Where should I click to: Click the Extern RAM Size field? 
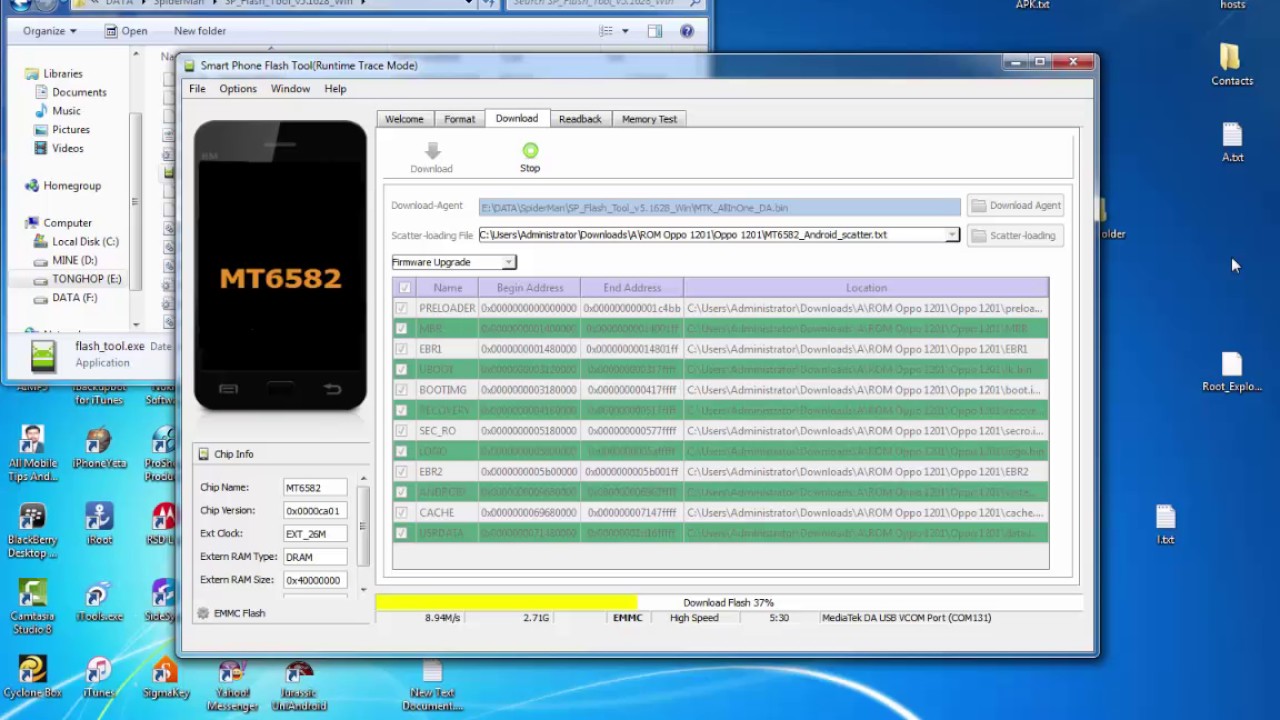click(315, 580)
